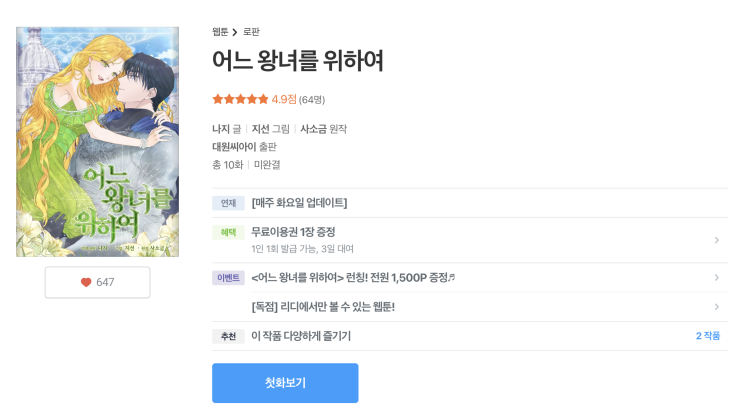Click the 4.9점 rating score
This screenshot has height=412, width=743.
tap(284, 99)
